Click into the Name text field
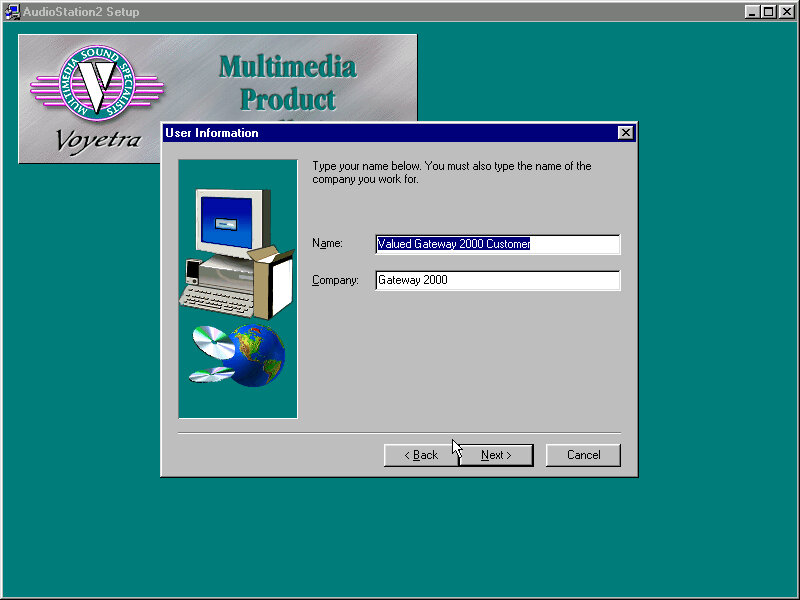Image resolution: width=800 pixels, height=600 pixels. pyautogui.click(x=497, y=244)
